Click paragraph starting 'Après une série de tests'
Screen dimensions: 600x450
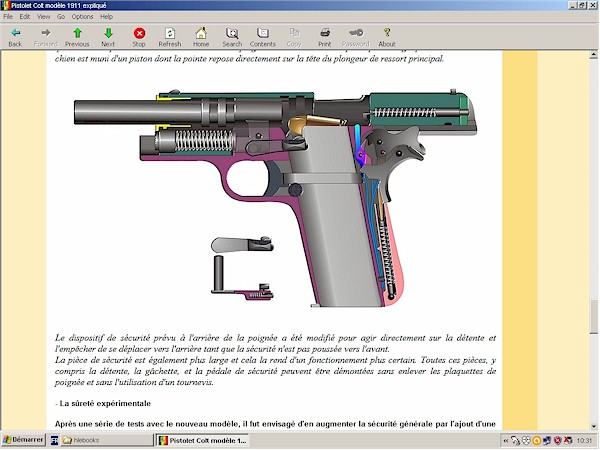tap(275, 424)
